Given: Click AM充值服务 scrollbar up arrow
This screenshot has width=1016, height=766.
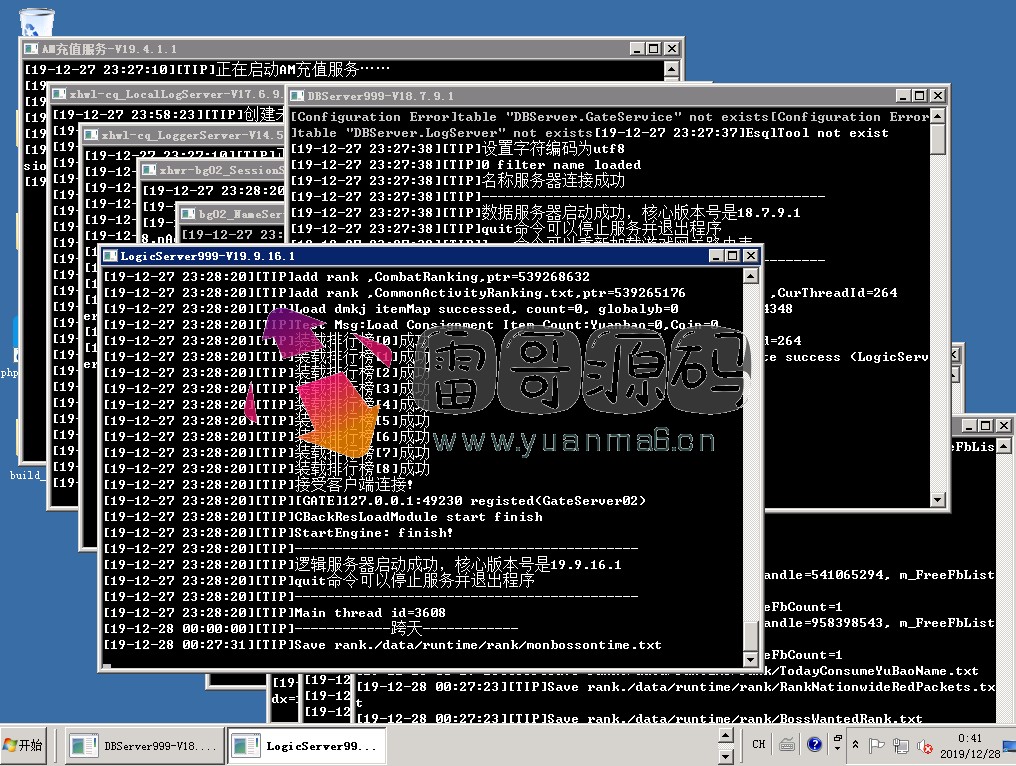Looking at the screenshot, I should (672, 69).
